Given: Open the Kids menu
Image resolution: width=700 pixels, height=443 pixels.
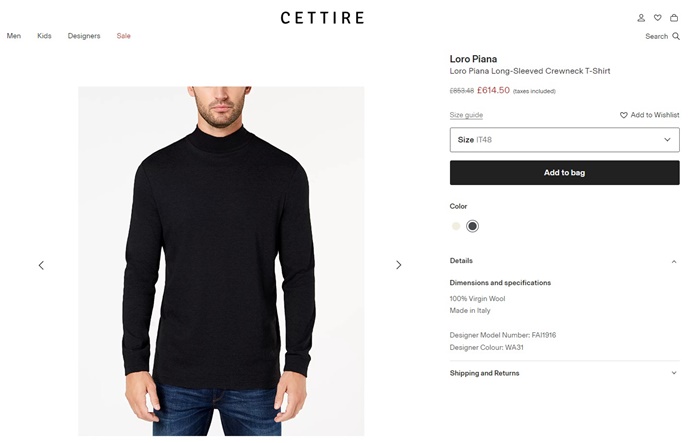Looking at the screenshot, I should coord(44,36).
